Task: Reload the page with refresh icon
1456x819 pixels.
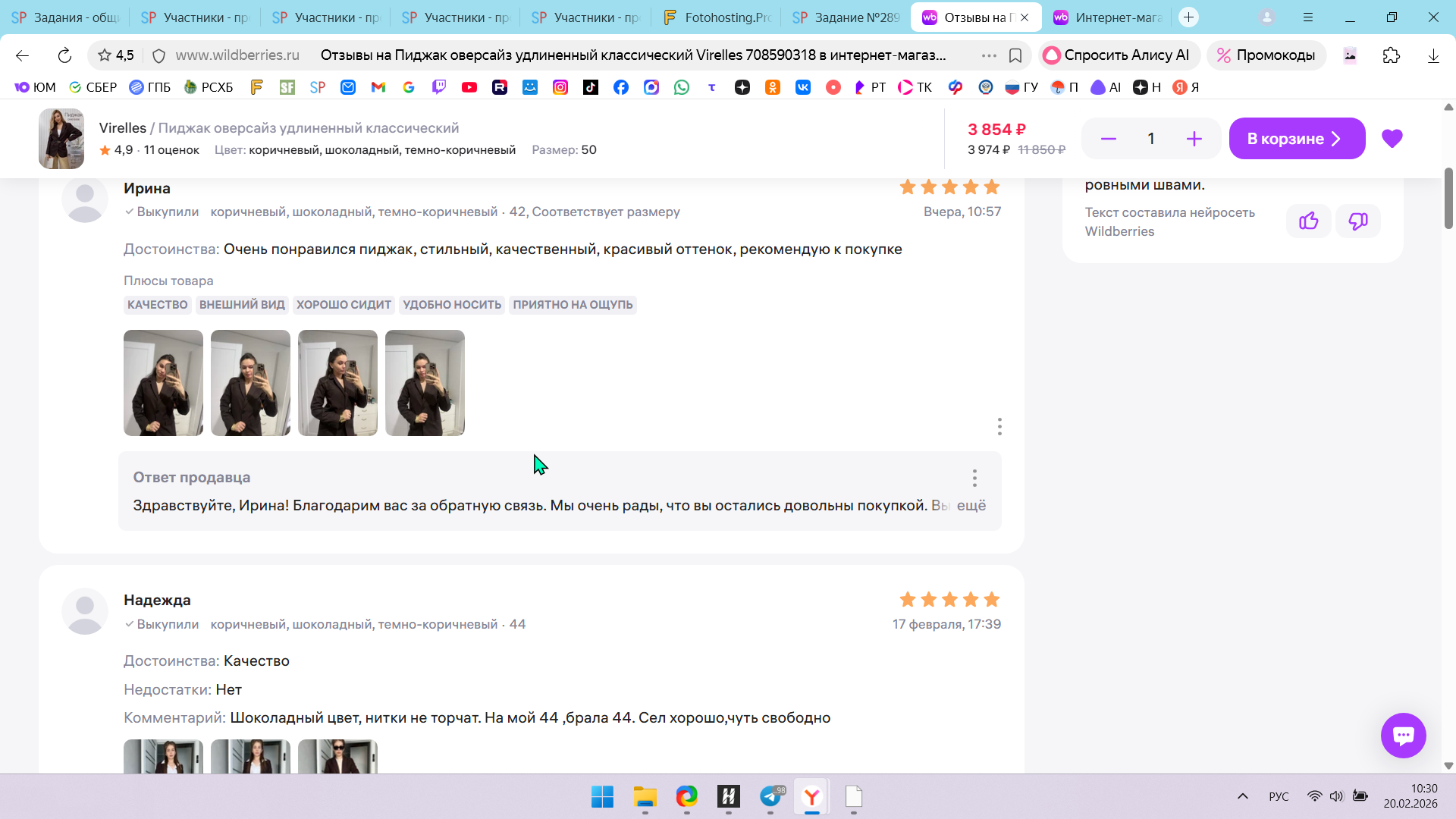Action: tap(64, 55)
